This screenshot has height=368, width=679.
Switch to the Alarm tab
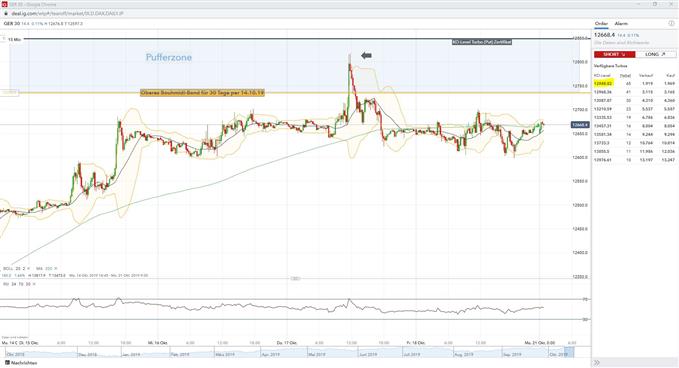point(621,23)
